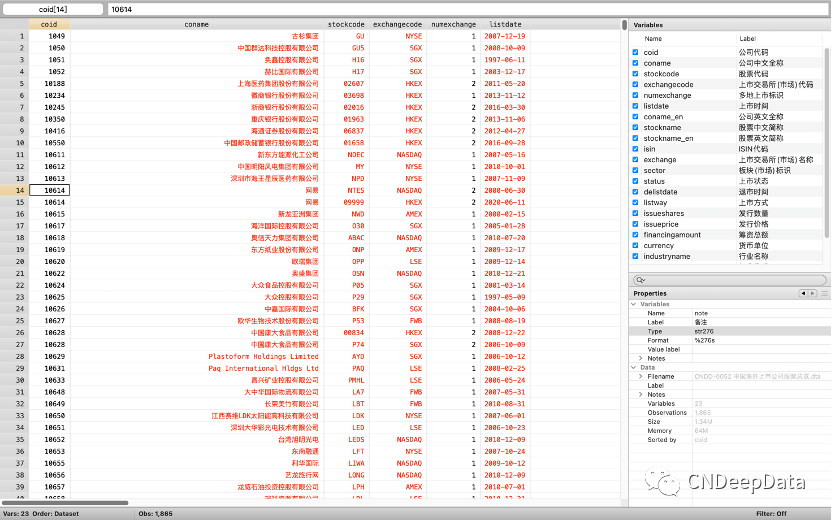This screenshot has width=832, height=520.
Task: Click Vars: 23 in status bar
Action: (x=15, y=514)
